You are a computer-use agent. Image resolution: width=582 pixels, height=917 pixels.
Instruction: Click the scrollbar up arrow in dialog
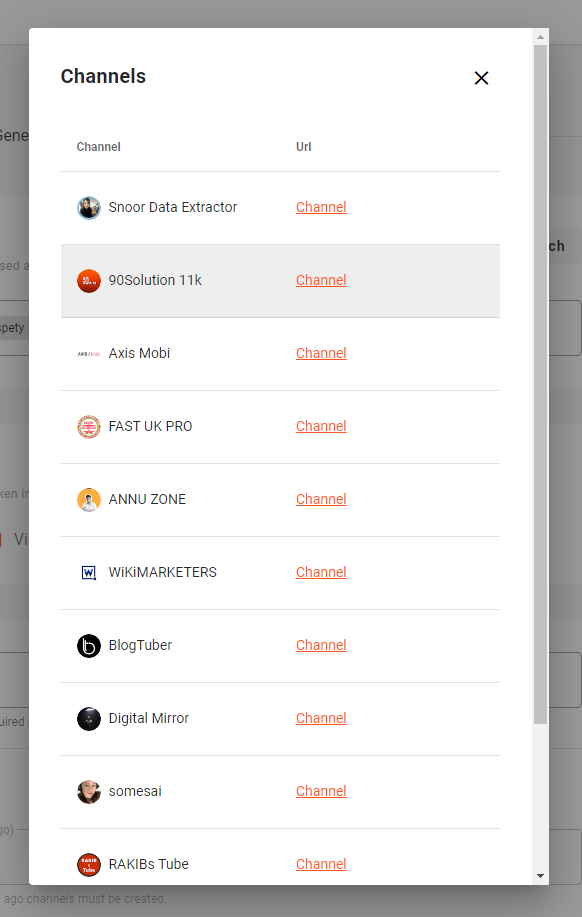pos(540,37)
